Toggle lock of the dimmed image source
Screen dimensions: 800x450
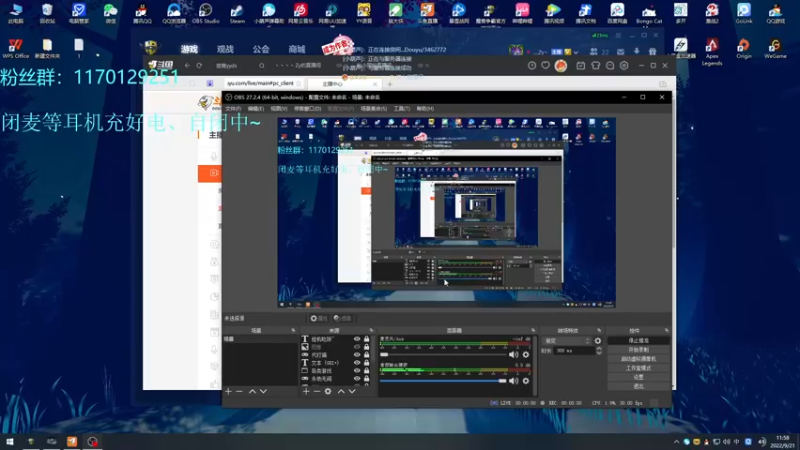tap(366, 347)
